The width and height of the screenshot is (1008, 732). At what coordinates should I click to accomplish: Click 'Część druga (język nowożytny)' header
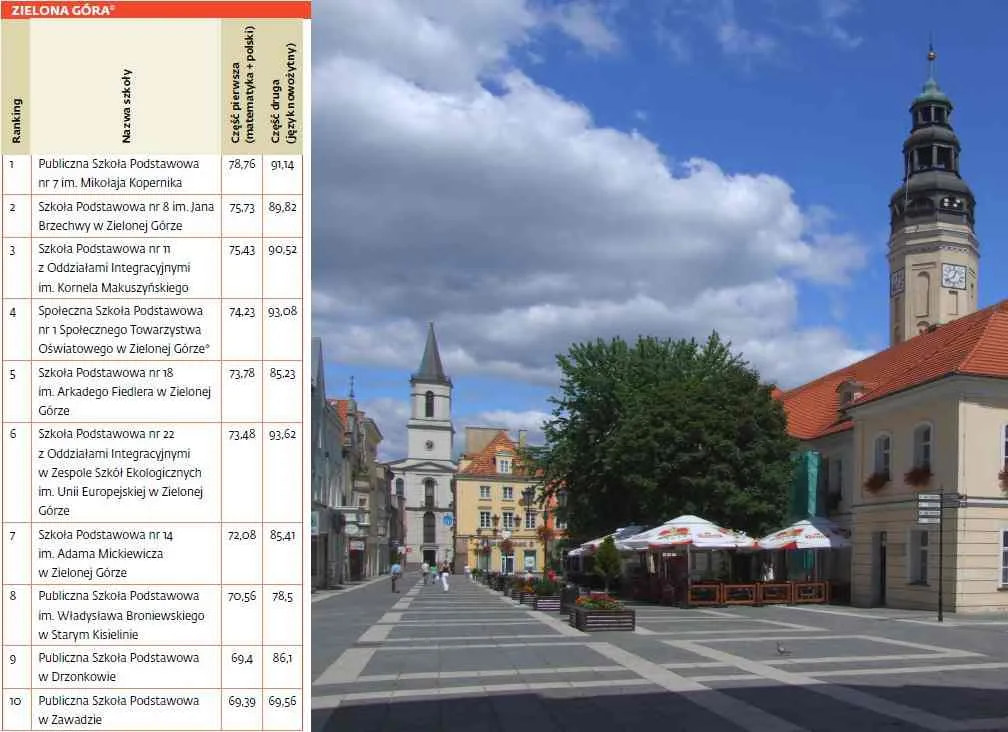[x=282, y=93]
